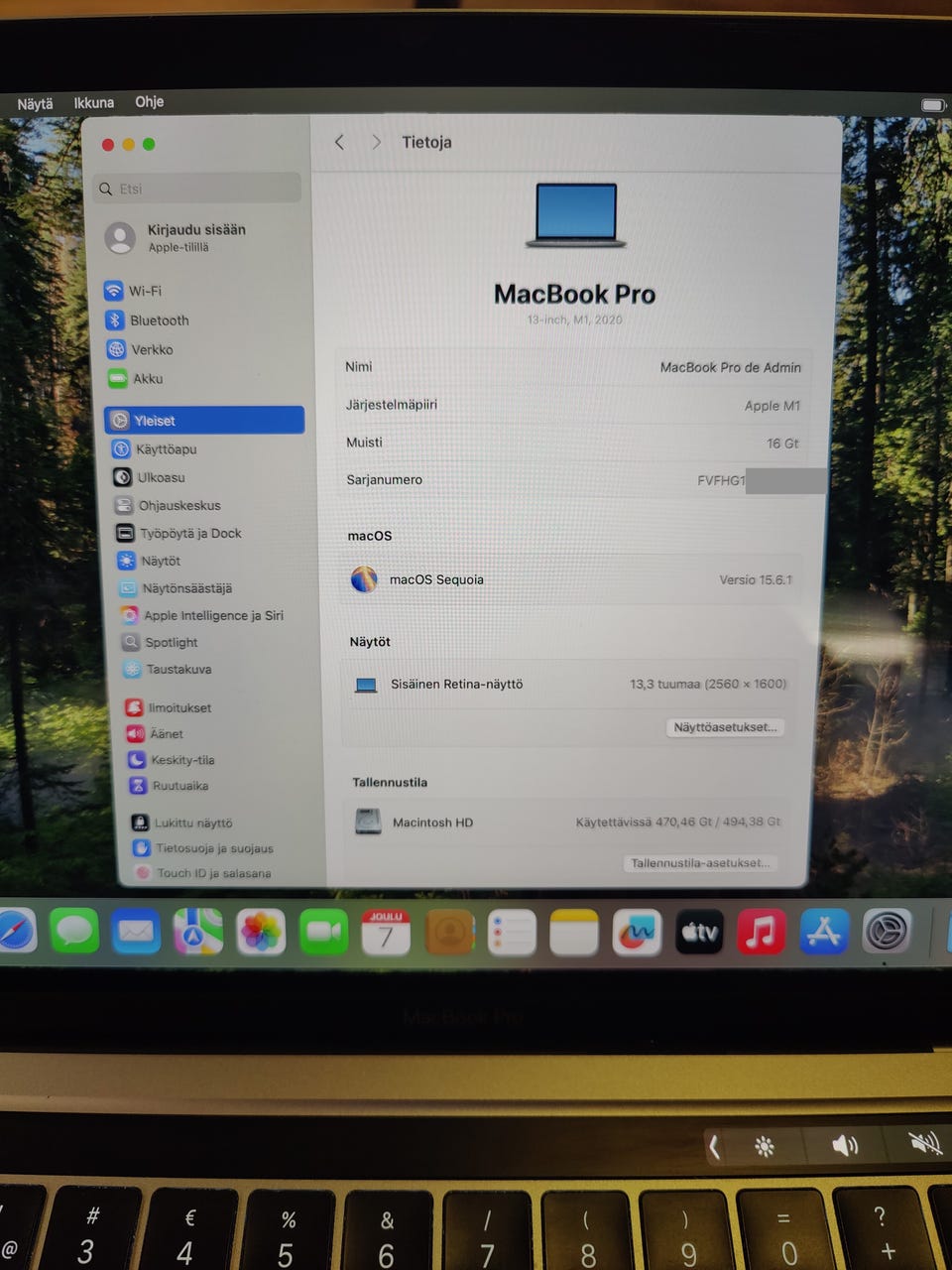
Task: Focus the Etsi search field
Action: (x=198, y=189)
